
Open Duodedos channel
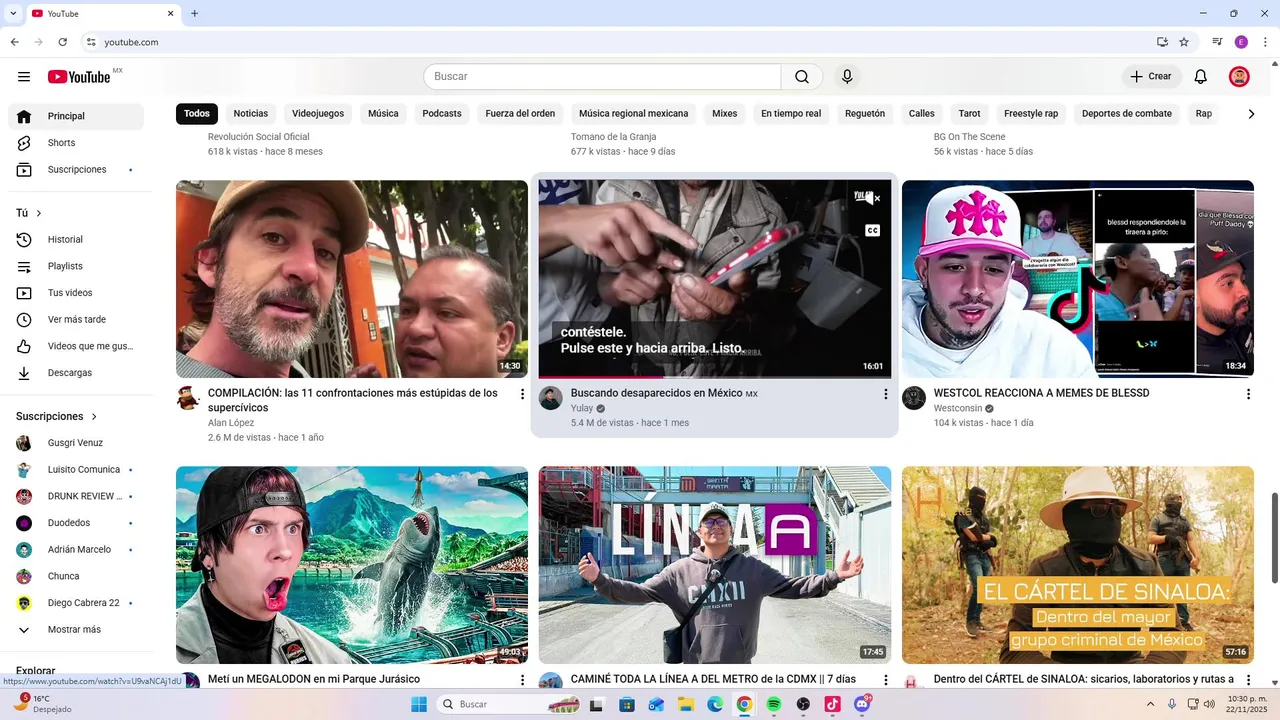pos(76,523)
